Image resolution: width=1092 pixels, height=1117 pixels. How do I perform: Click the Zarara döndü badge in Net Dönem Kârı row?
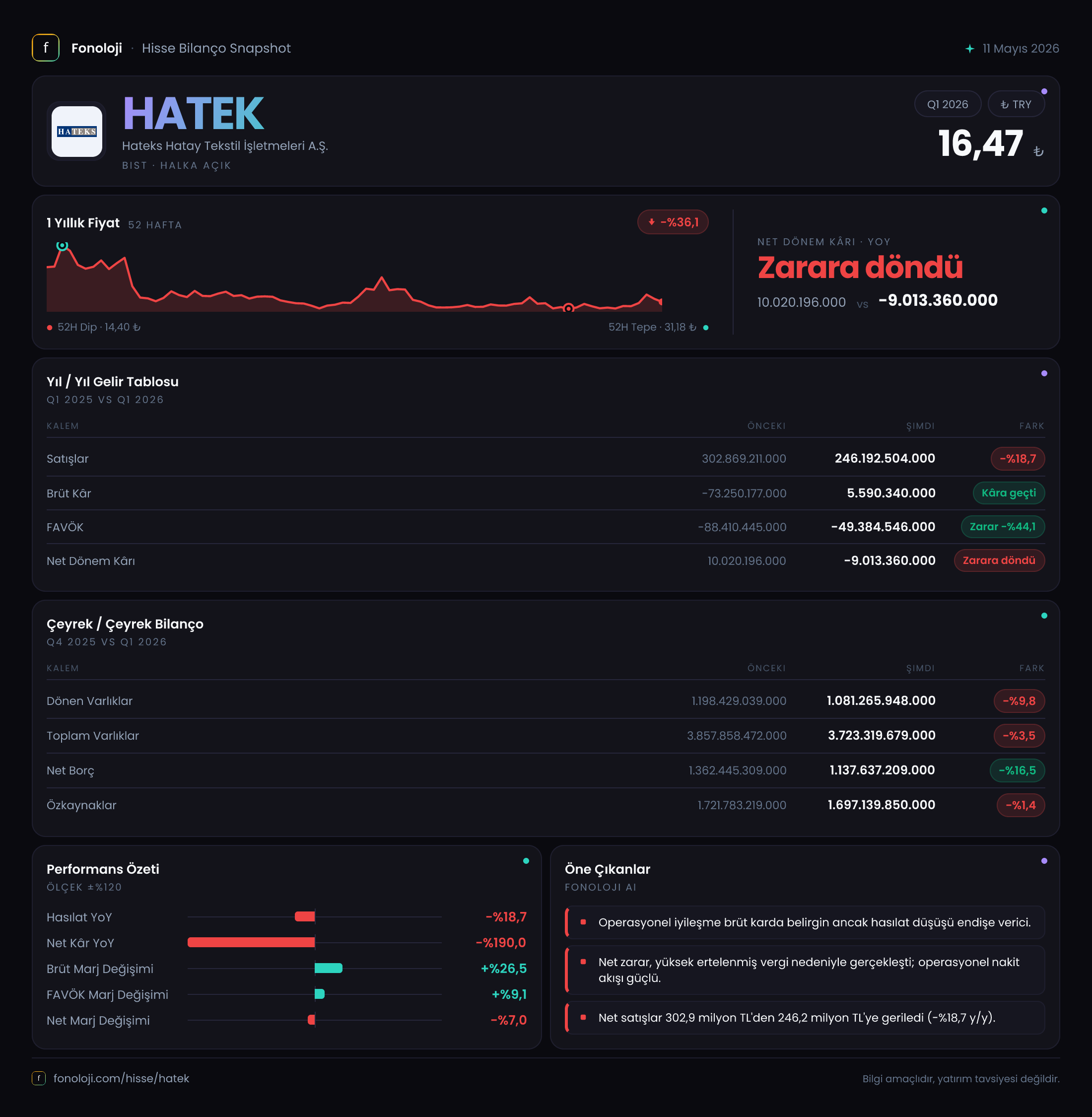coord(999,560)
